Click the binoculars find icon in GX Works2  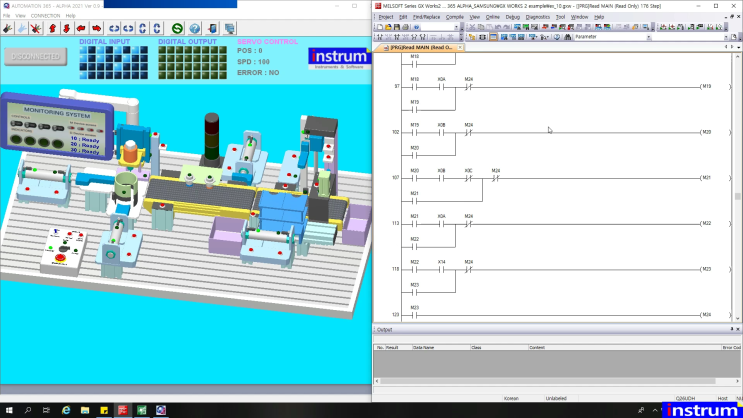[x=567, y=37]
